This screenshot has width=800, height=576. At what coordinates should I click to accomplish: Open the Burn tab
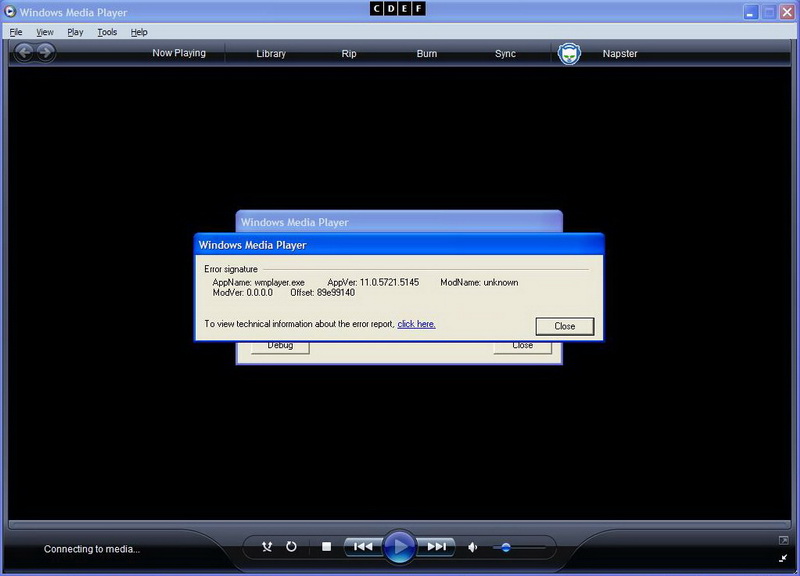[x=427, y=54]
